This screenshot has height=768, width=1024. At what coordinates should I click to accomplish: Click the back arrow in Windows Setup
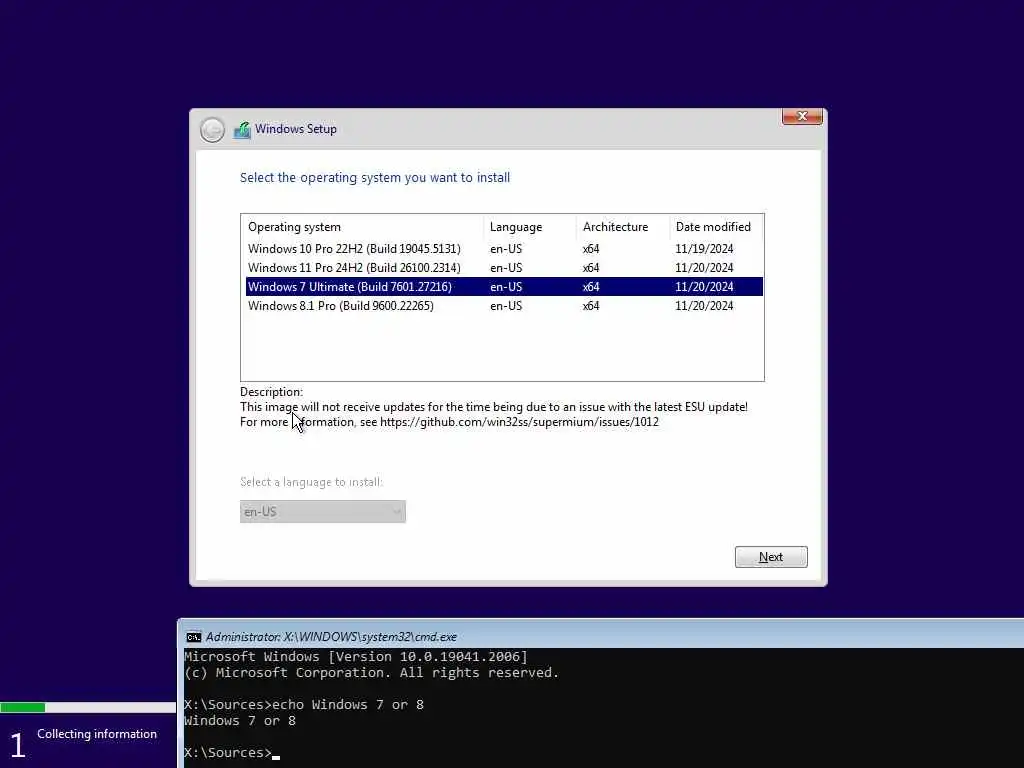(212, 129)
